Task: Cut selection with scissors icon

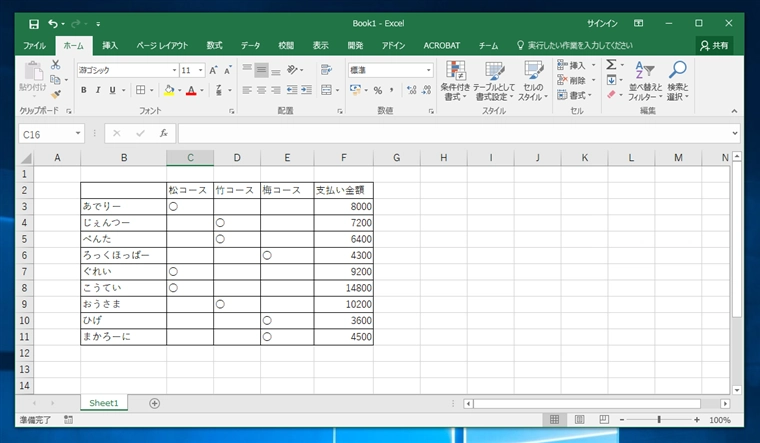Action: click(56, 64)
